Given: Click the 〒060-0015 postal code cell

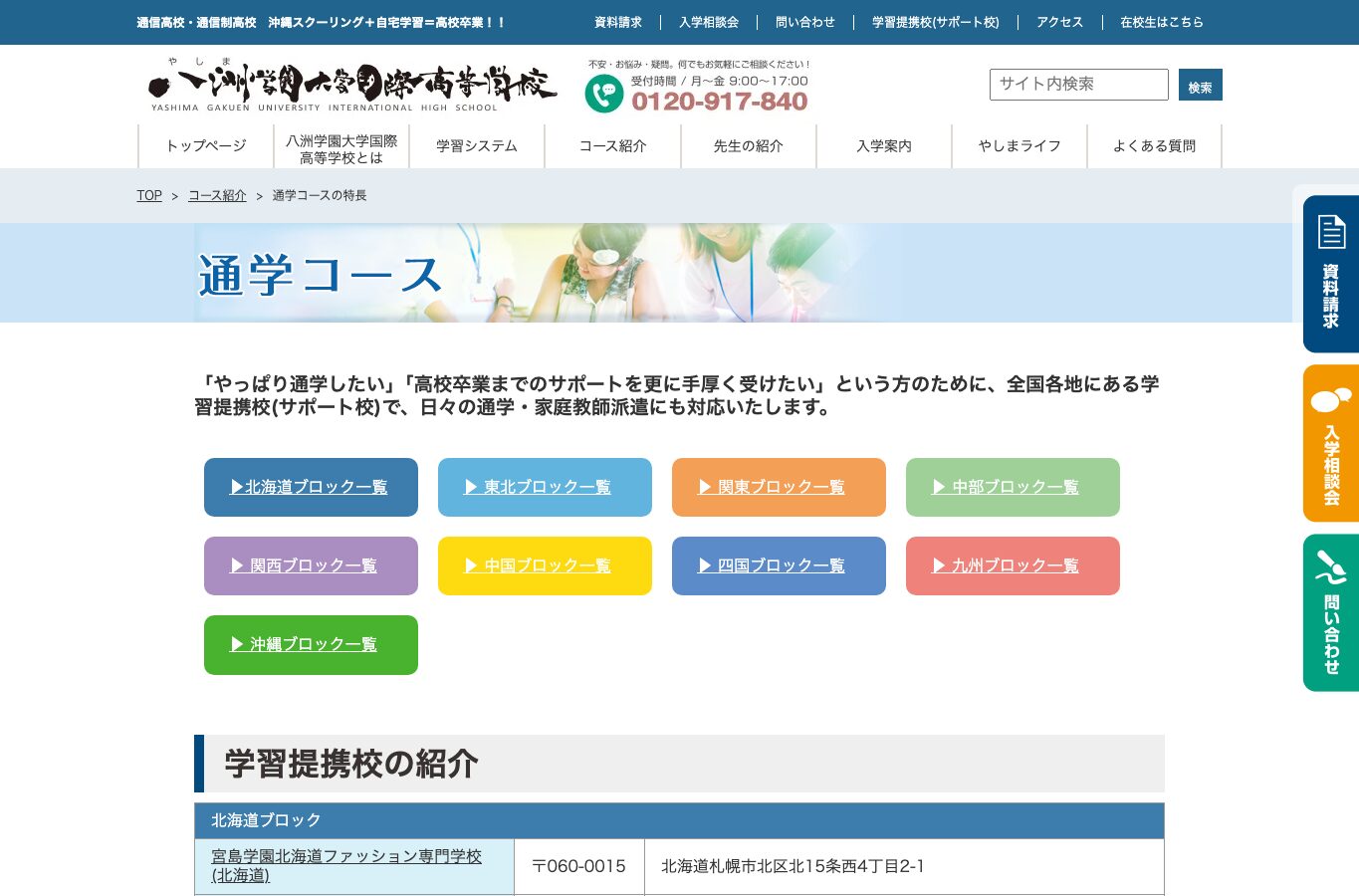Looking at the screenshot, I should pyautogui.click(x=579, y=866).
